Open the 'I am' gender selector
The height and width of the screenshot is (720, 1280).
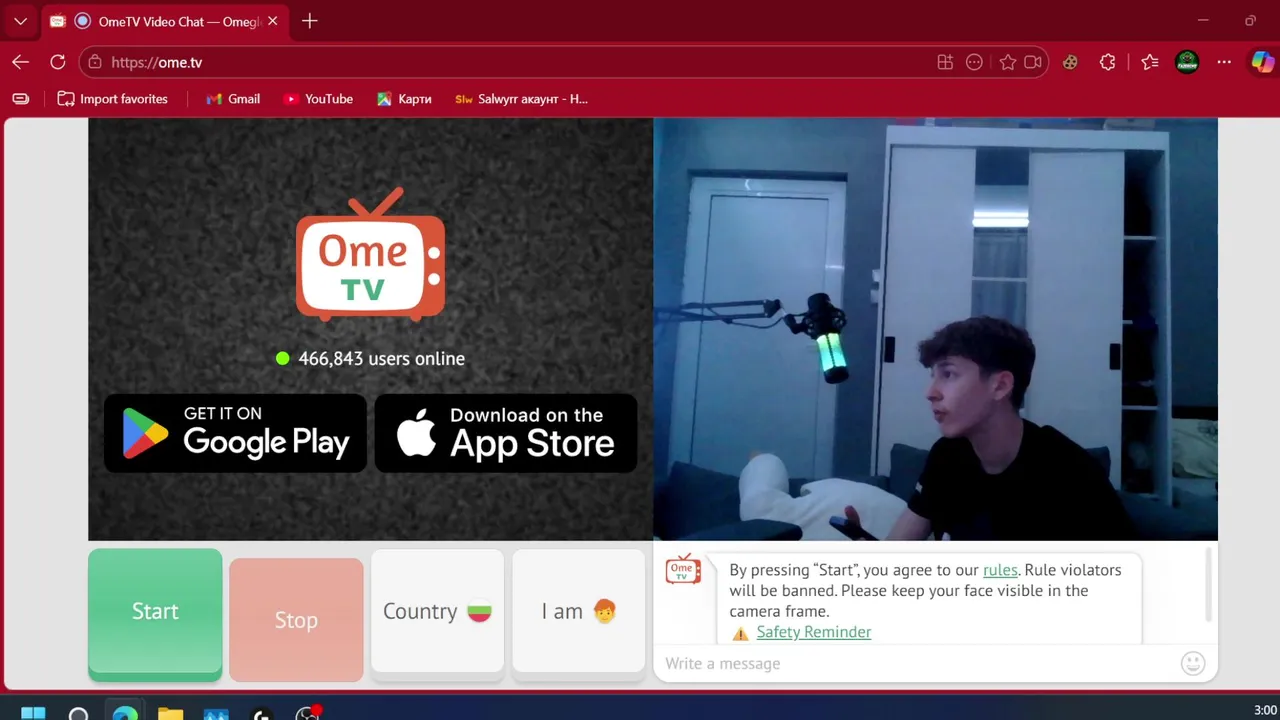(579, 611)
